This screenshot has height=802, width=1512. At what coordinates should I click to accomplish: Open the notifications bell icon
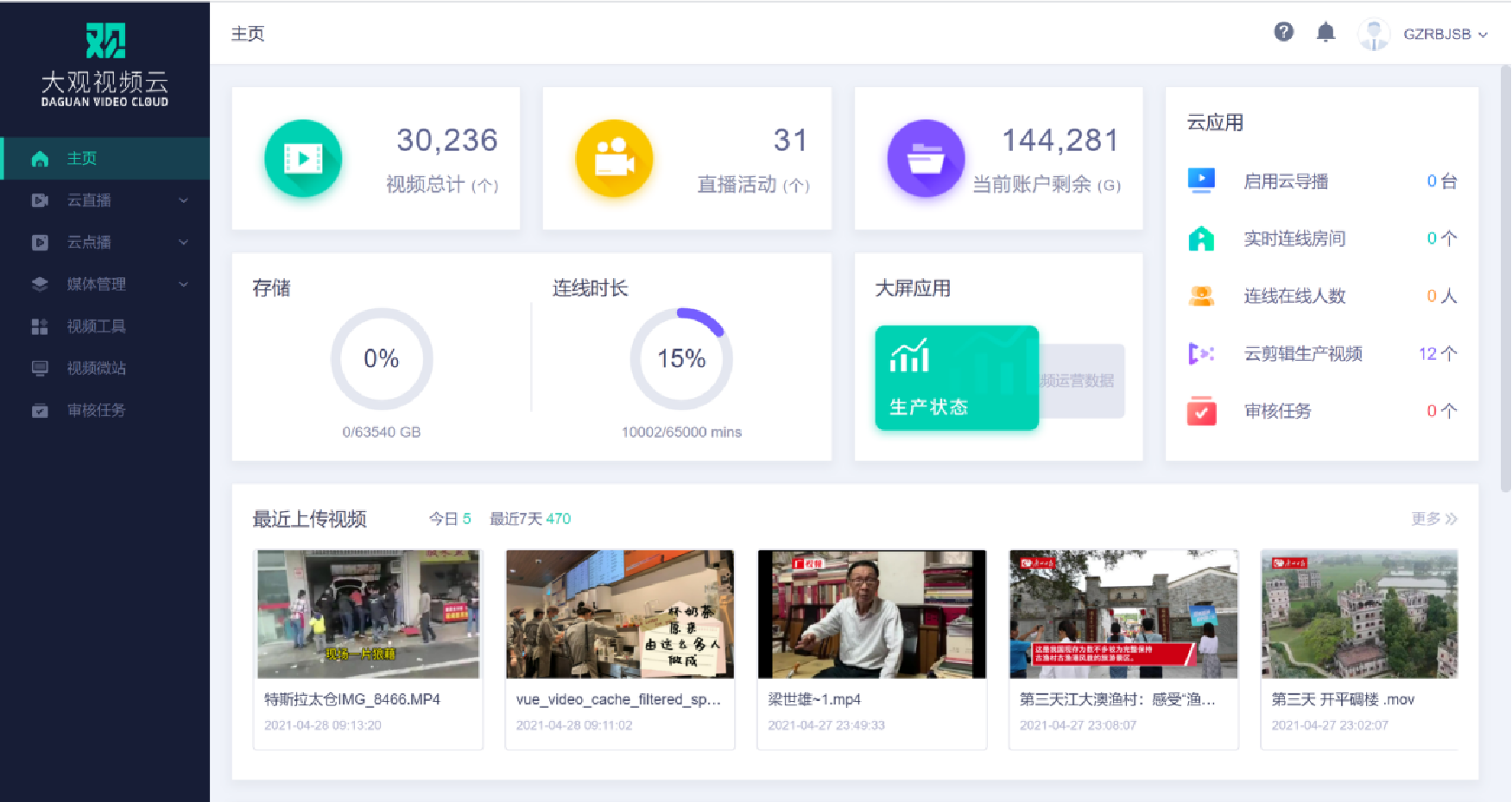coord(1325,33)
